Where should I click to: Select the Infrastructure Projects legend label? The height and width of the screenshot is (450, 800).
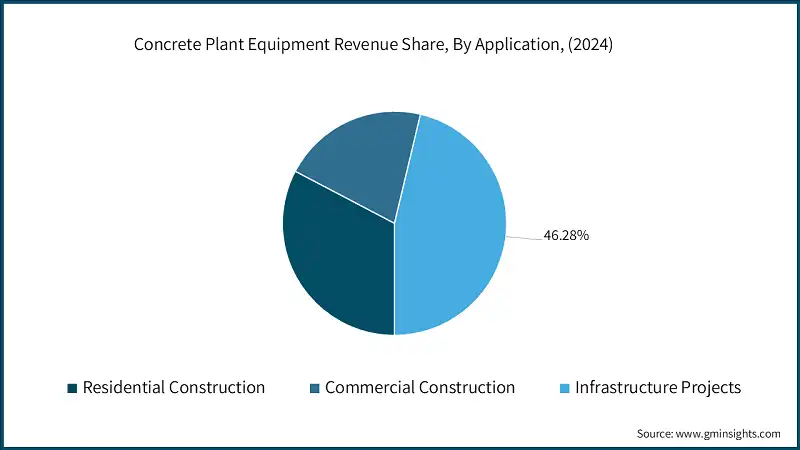(x=658, y=388)
